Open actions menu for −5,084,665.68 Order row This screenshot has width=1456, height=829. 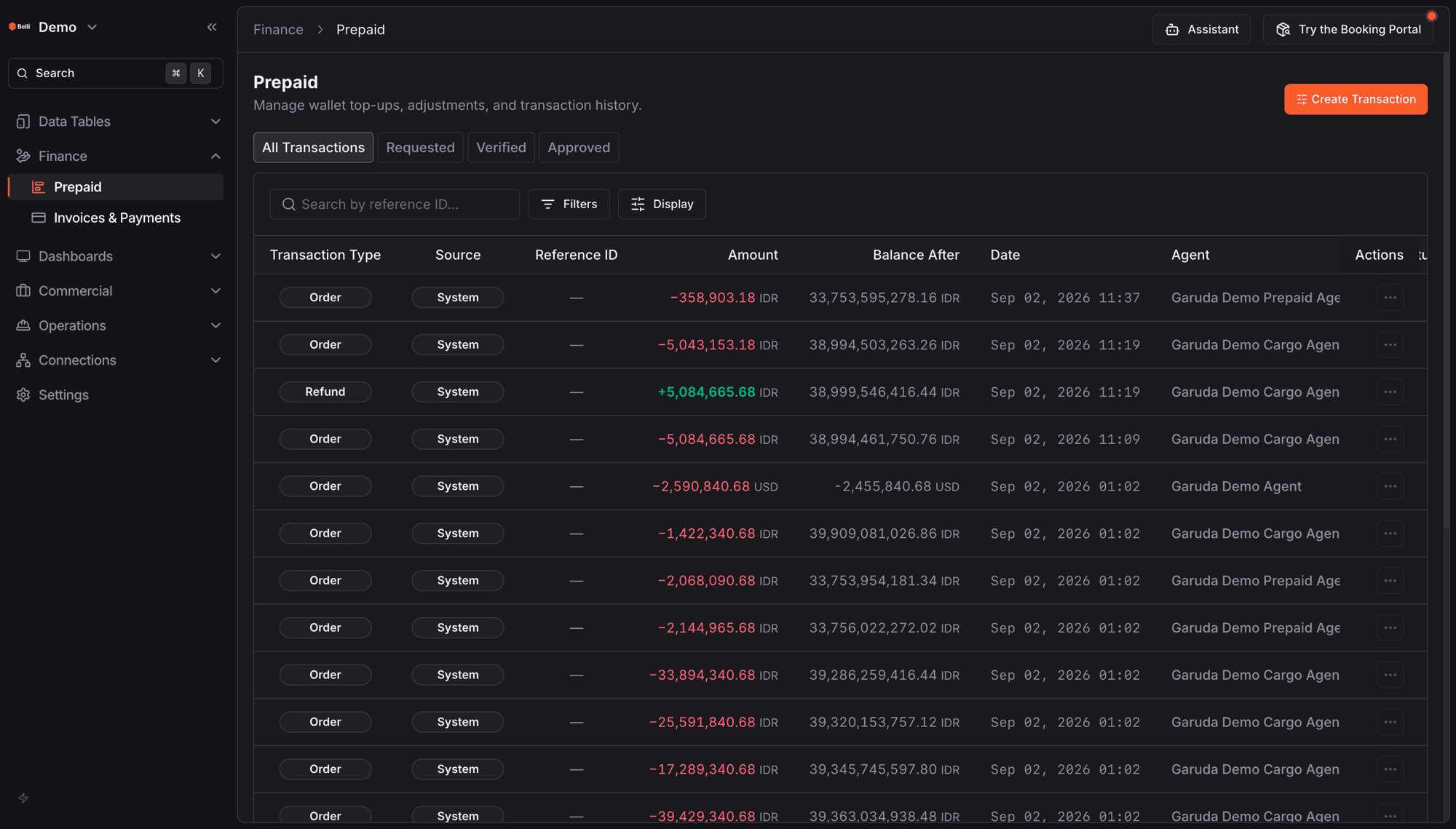click(1390, 439)
